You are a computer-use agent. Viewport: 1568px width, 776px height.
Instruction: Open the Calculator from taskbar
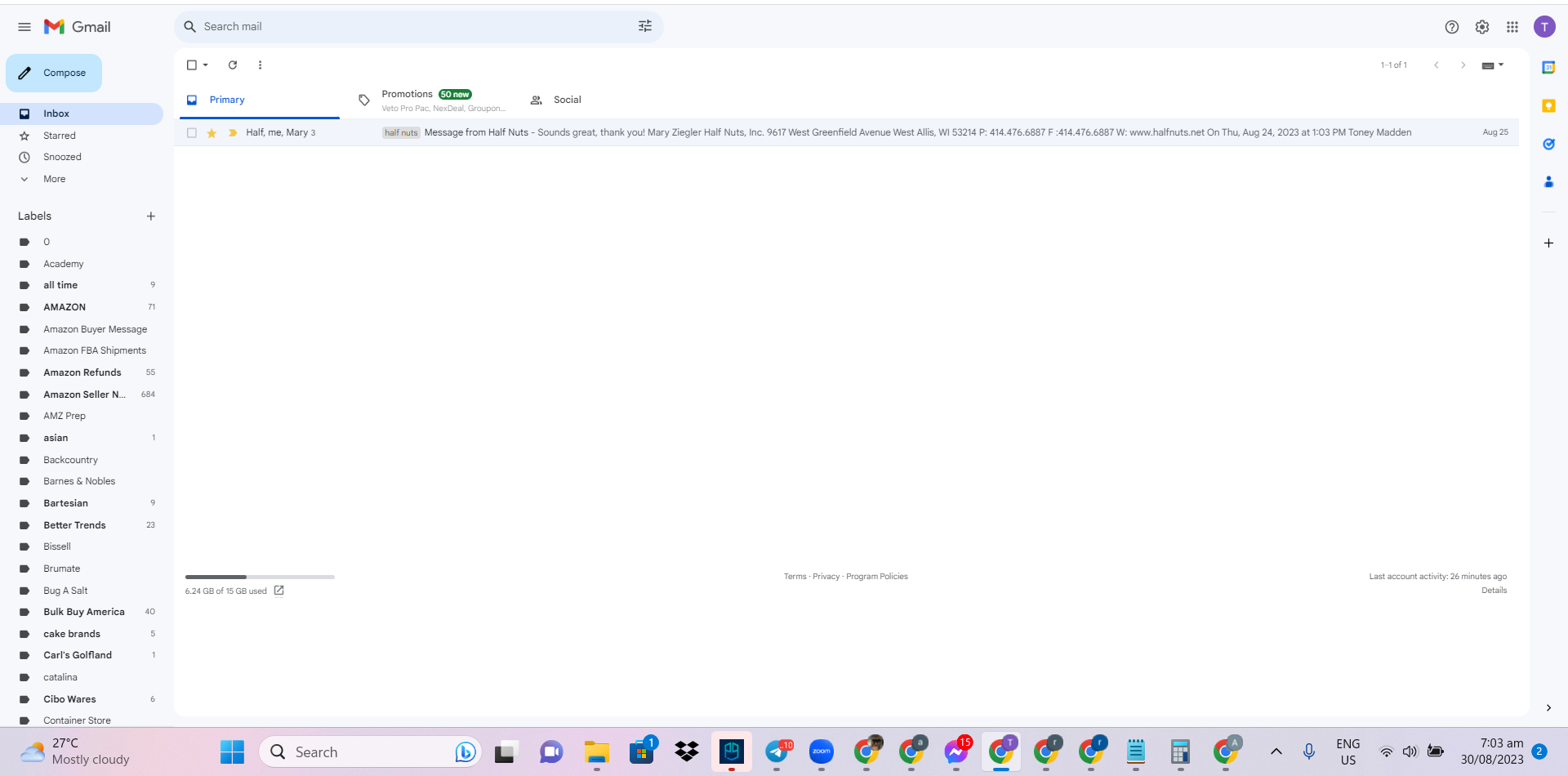(x=1180, y=752)
